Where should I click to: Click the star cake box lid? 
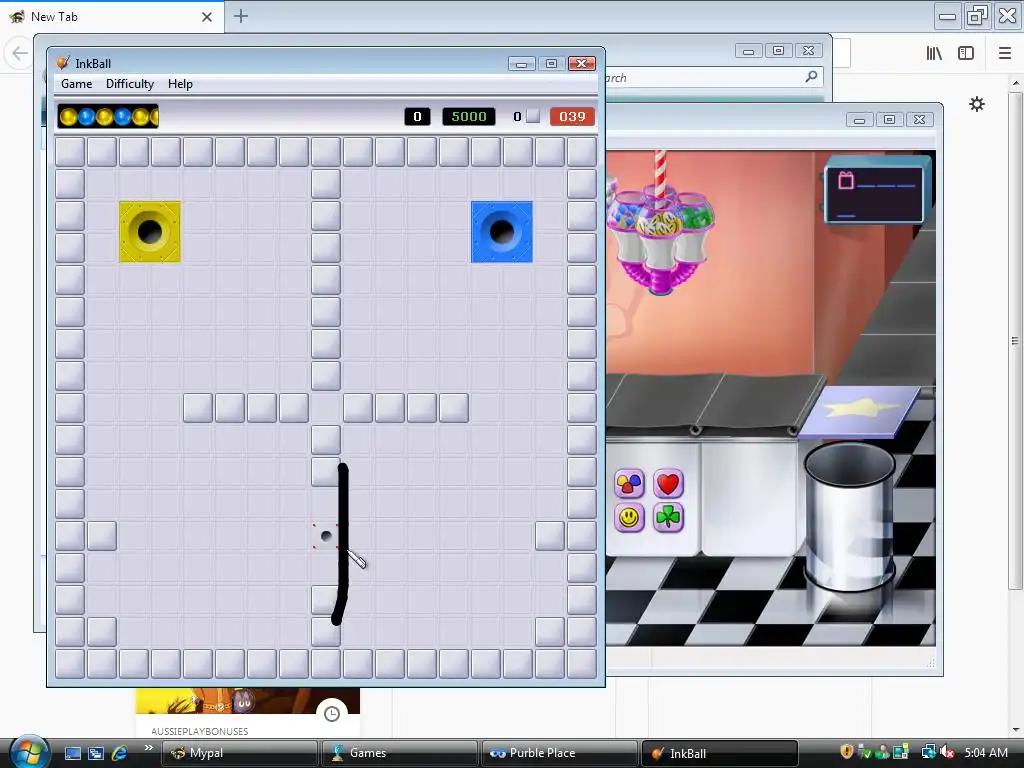[859, 411]
